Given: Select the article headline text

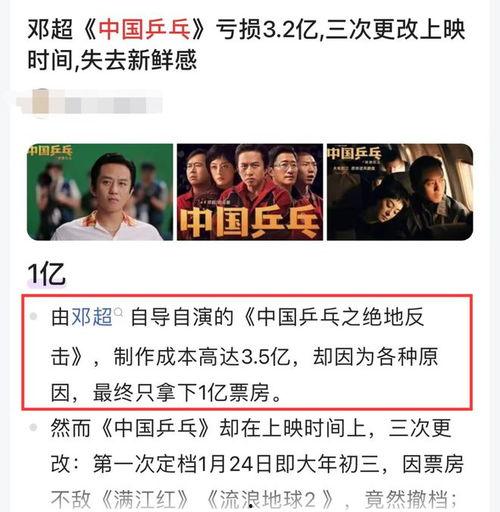Looking at the screenshot, I should coord(246,45).
